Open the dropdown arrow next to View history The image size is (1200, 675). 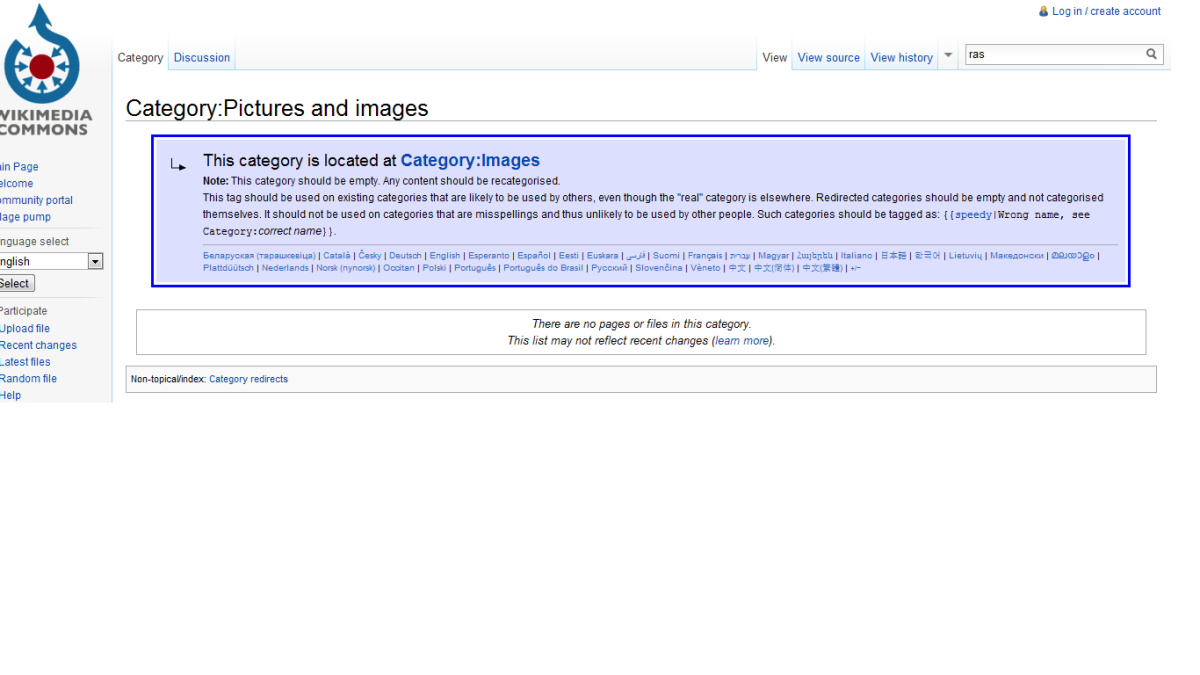click(947, 57)
